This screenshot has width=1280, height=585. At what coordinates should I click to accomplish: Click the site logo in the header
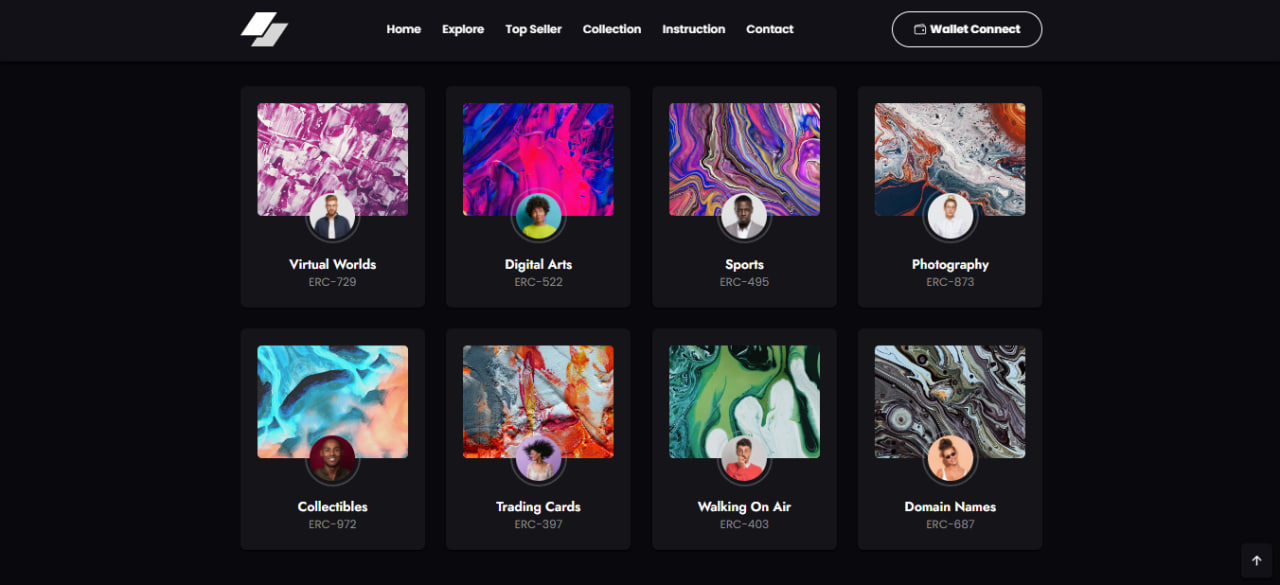point(264,29)
